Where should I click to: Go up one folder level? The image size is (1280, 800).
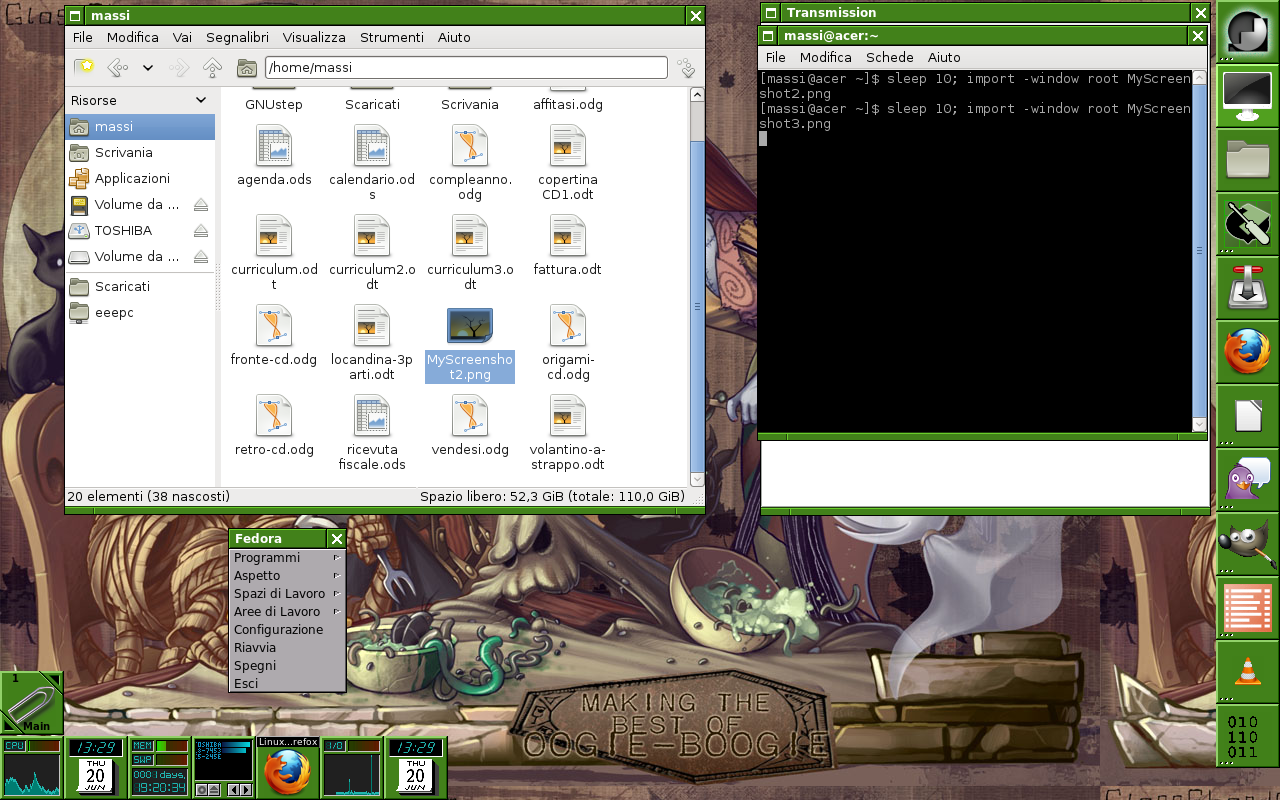pos(212,68)
